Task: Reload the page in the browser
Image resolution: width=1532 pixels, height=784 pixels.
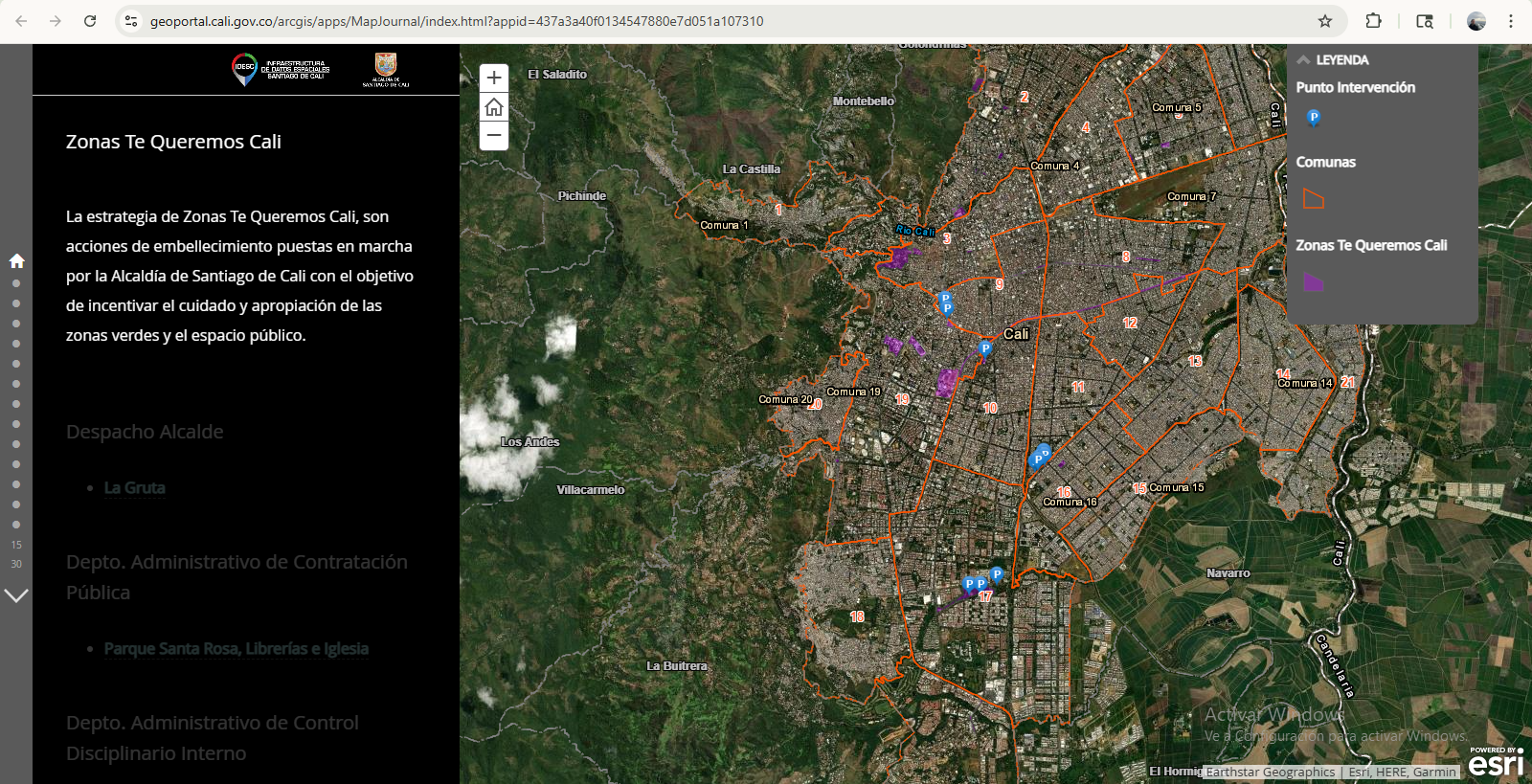Action: coord(90,21)
